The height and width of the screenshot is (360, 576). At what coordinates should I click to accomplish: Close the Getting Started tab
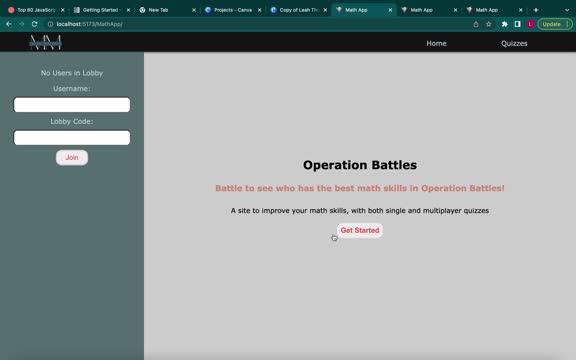[128, 10]
